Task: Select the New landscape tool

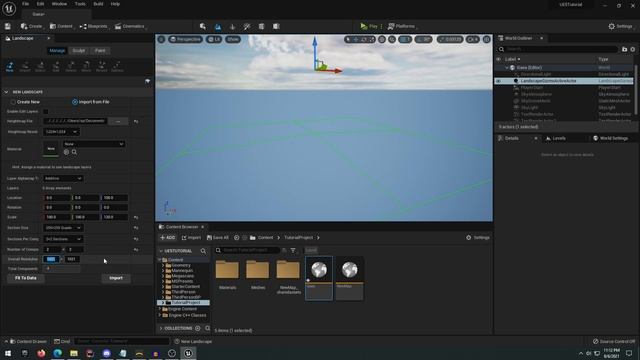Action: [x=9, y=66]
